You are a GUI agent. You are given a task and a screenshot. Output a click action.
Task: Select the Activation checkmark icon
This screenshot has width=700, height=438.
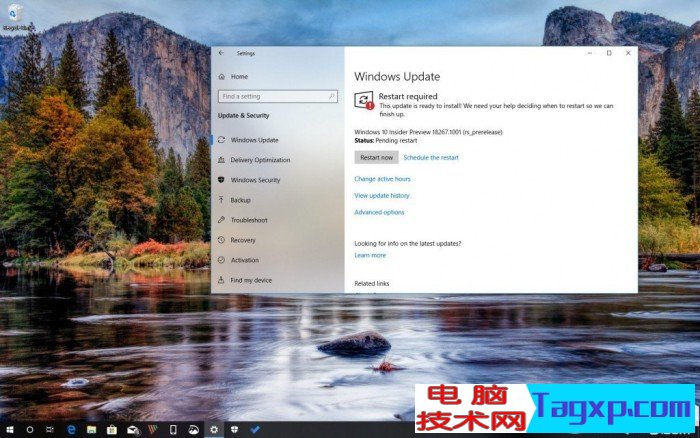click(x=221, y=260)
